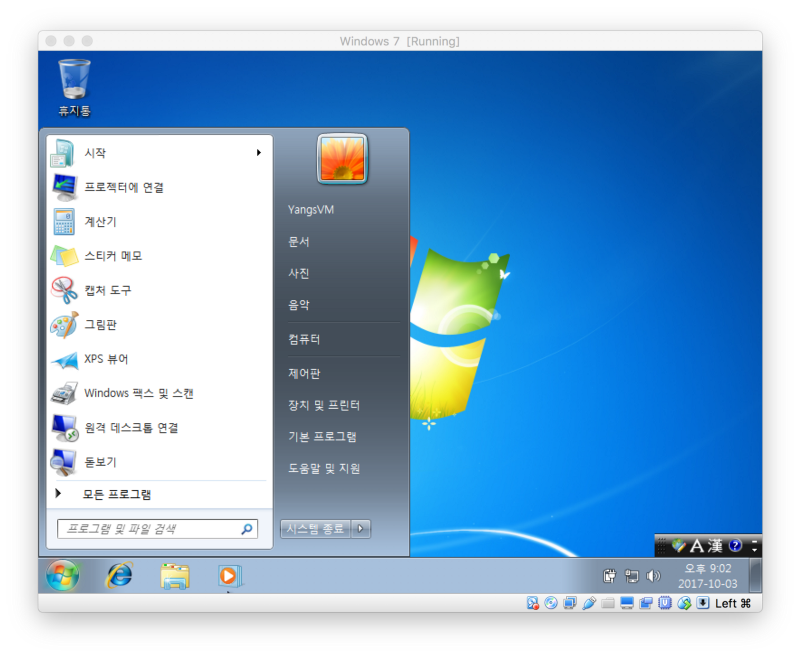800x657 pixels.
Task: Click the search magnifier icon
Action: (x=247, y=529)
